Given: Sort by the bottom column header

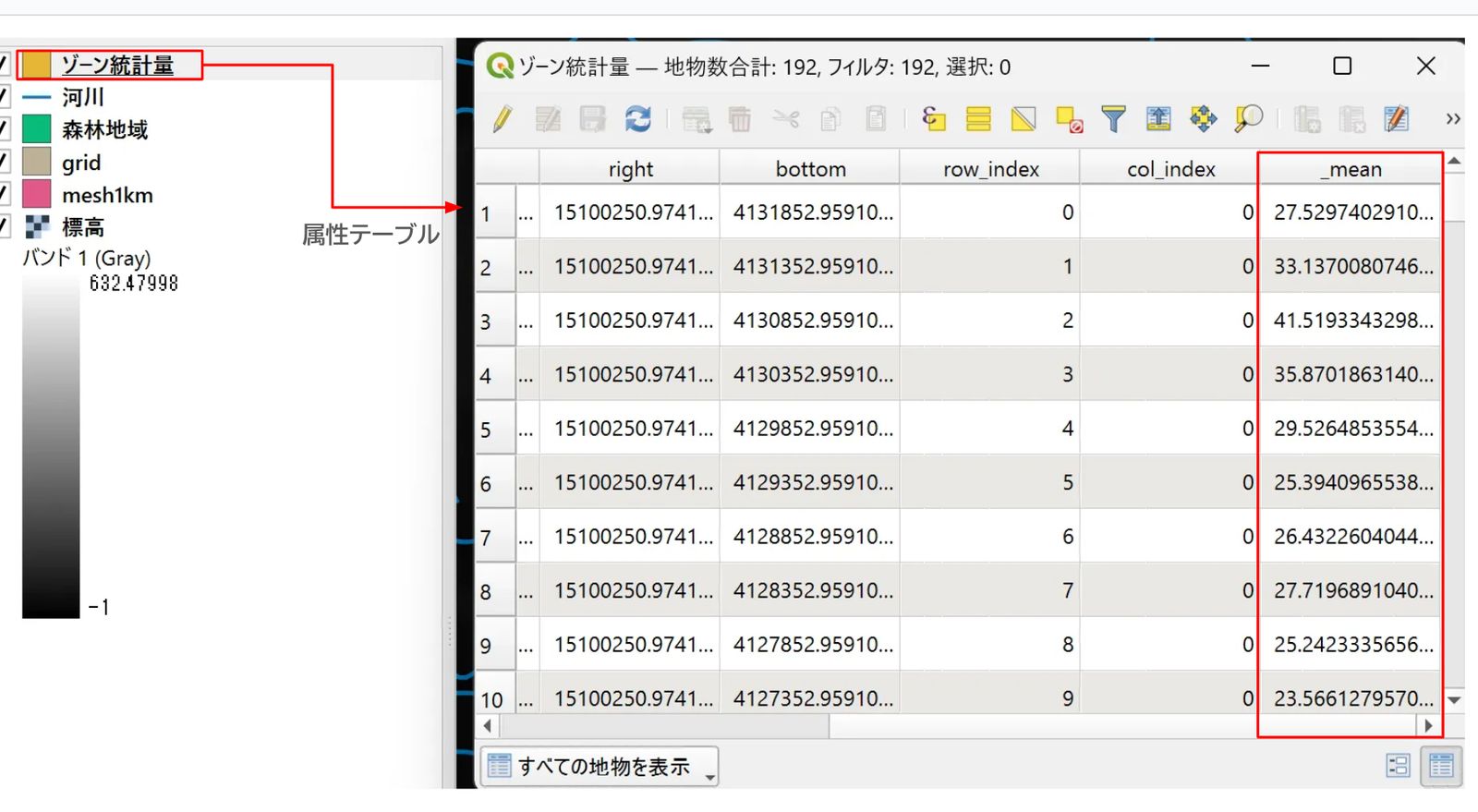Looking at the screenshot, I should tap(810, 169).
